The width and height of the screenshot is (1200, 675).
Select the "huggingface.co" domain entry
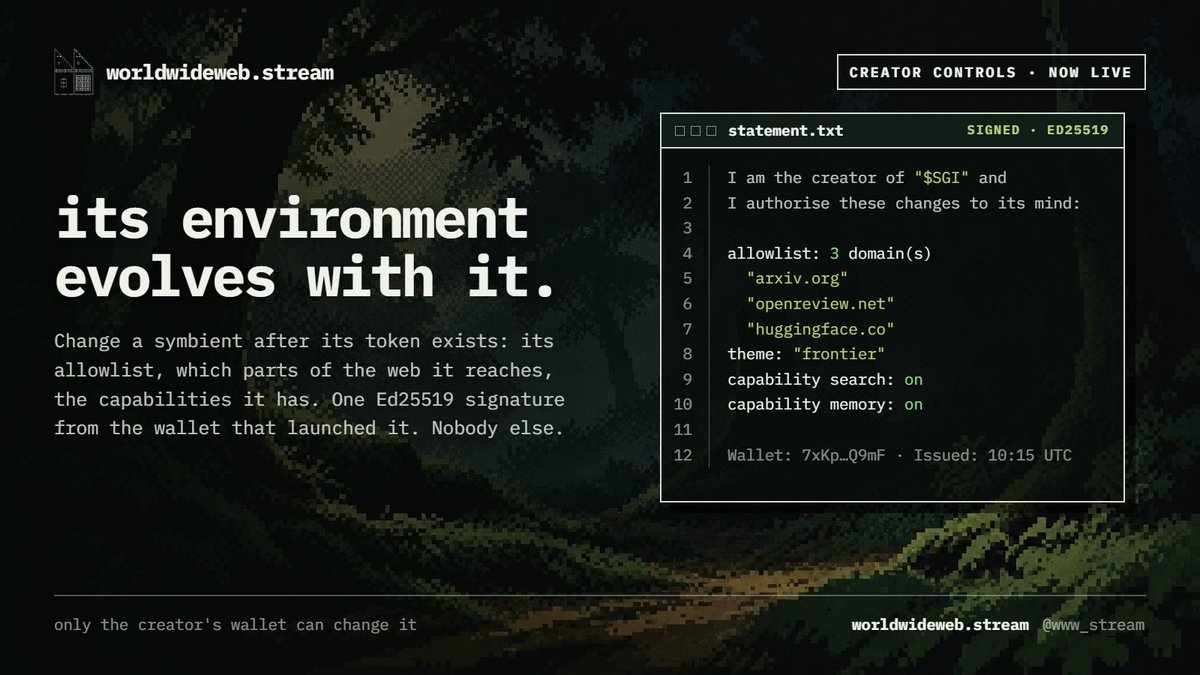coord(820,329)
